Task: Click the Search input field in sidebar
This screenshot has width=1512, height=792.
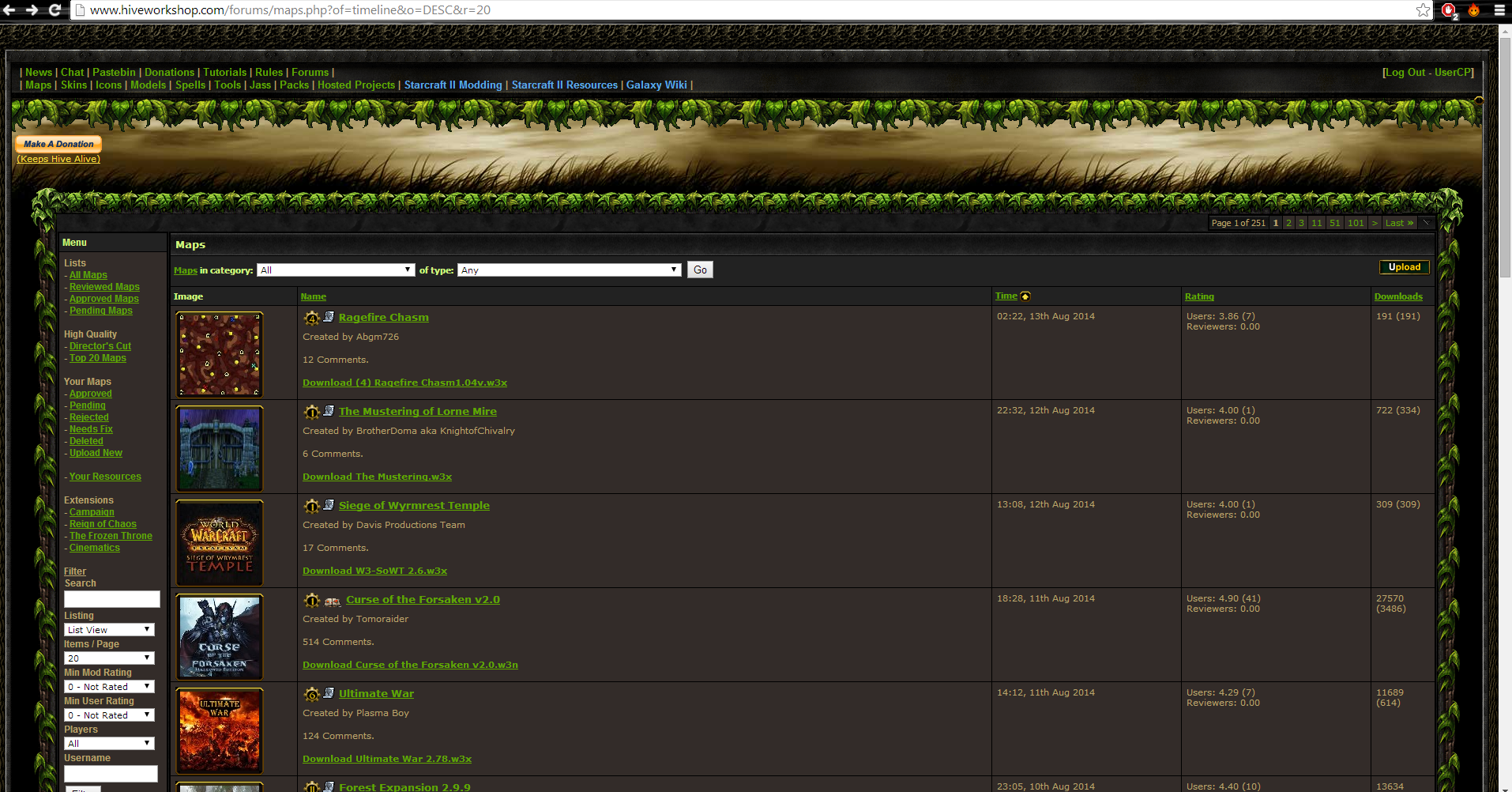Action: pos(111,599)
